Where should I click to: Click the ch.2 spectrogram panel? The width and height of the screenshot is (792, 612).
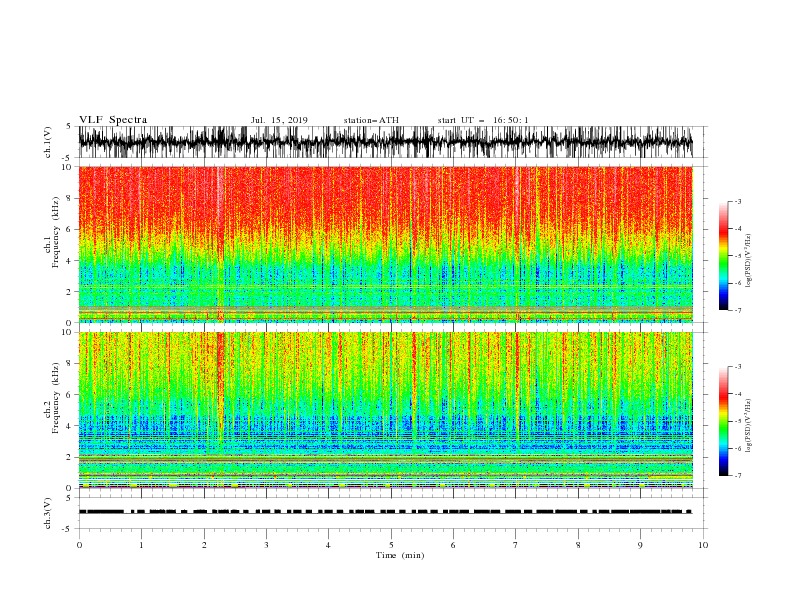coord(386,410)
